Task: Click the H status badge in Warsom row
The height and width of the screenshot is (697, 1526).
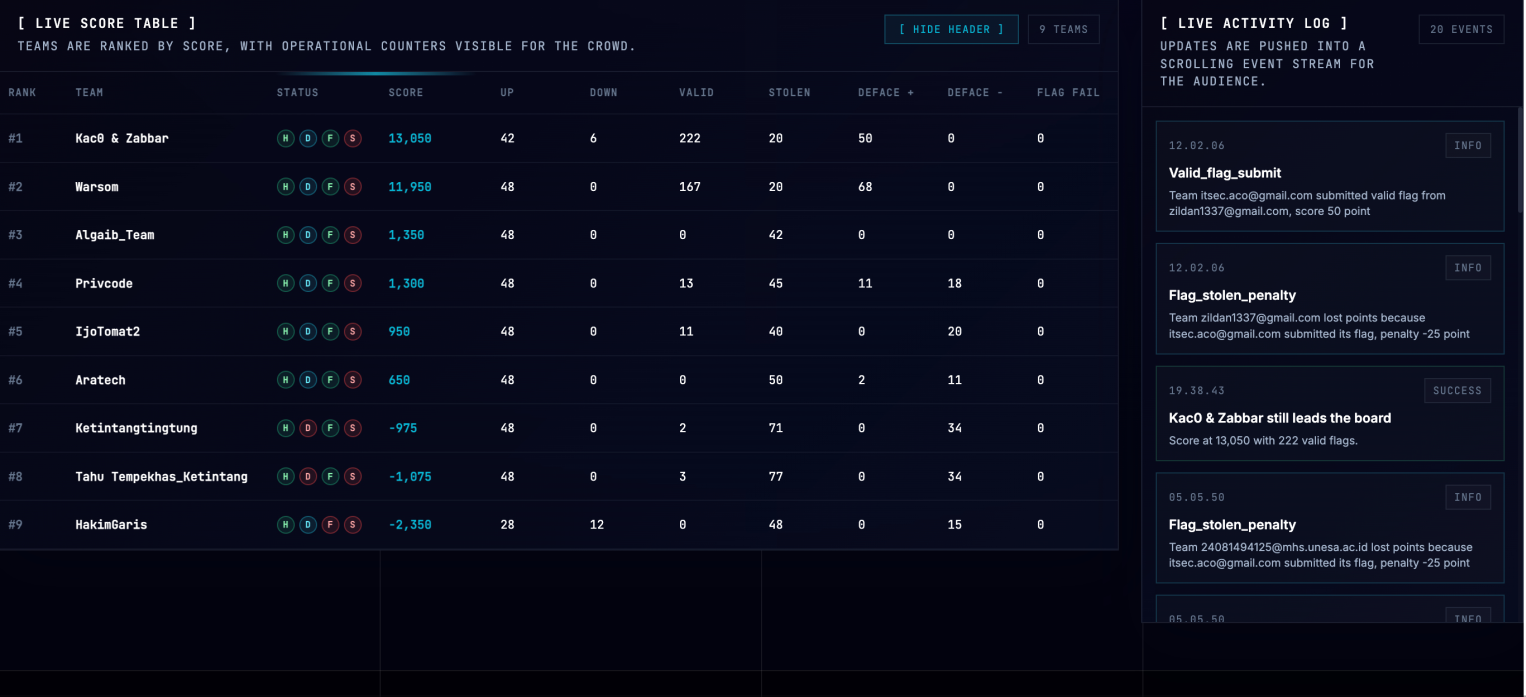Action: pyautogui.click(x=286, y=187)
